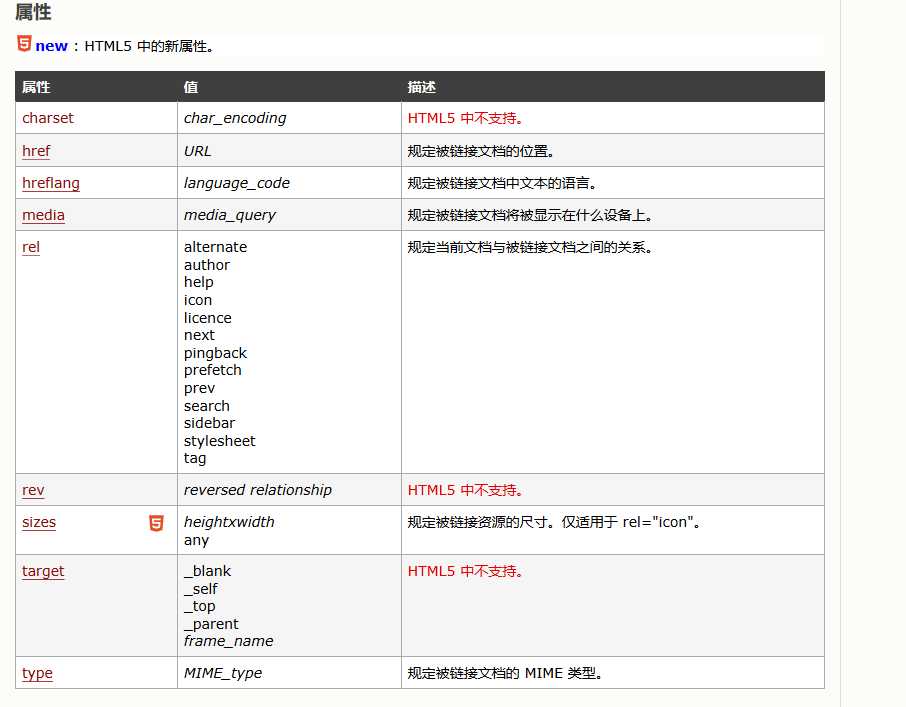Click the 'any' sizes value
Viewport: 906px width, 707px height.
tap(196, 541)
